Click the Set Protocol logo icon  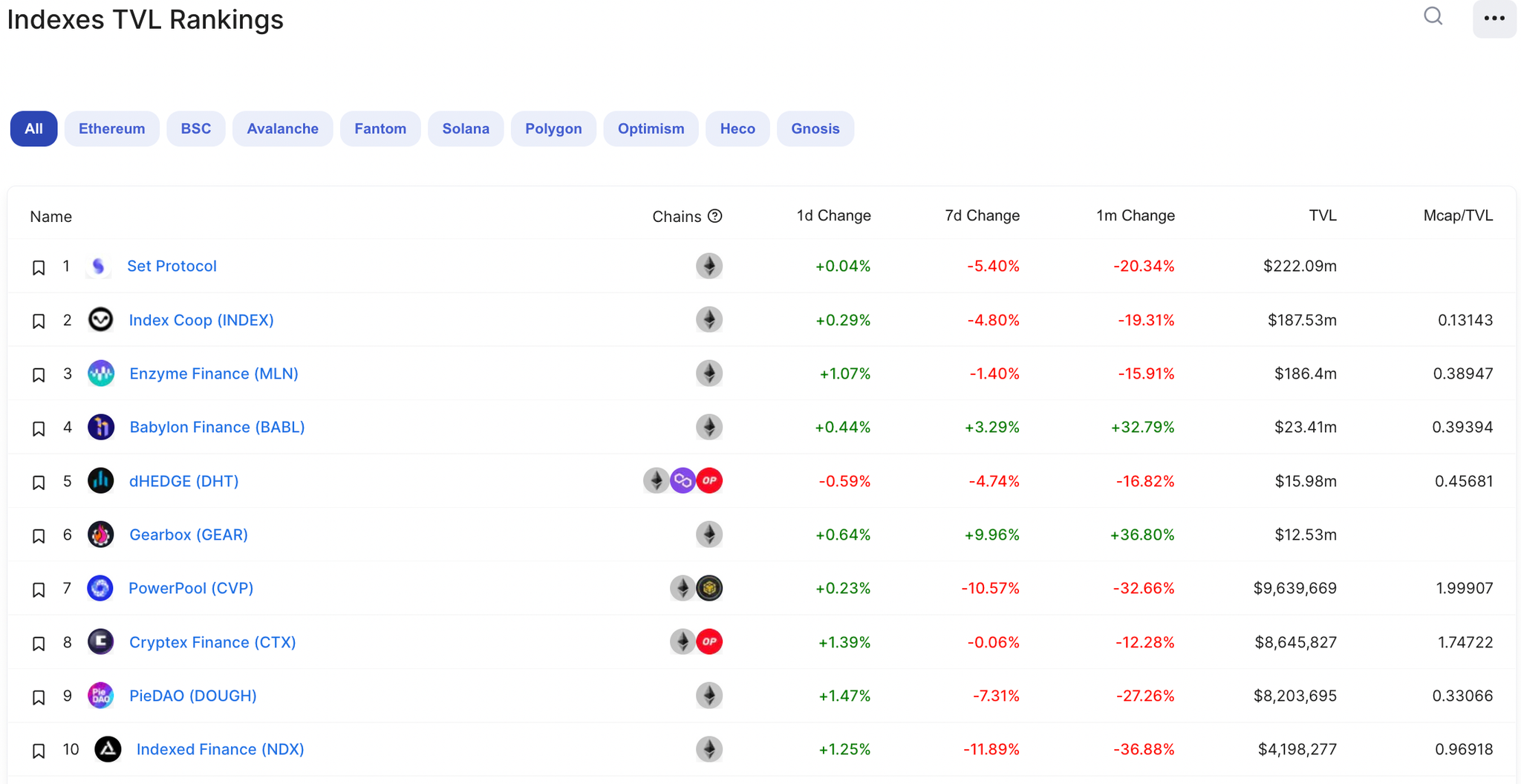(99, 266)
